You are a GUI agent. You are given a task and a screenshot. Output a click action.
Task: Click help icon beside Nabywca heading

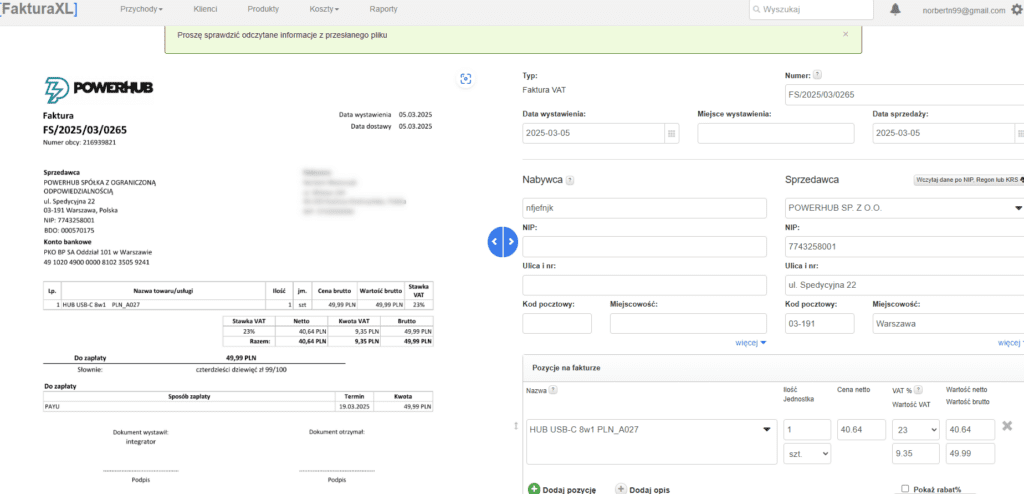570,181
